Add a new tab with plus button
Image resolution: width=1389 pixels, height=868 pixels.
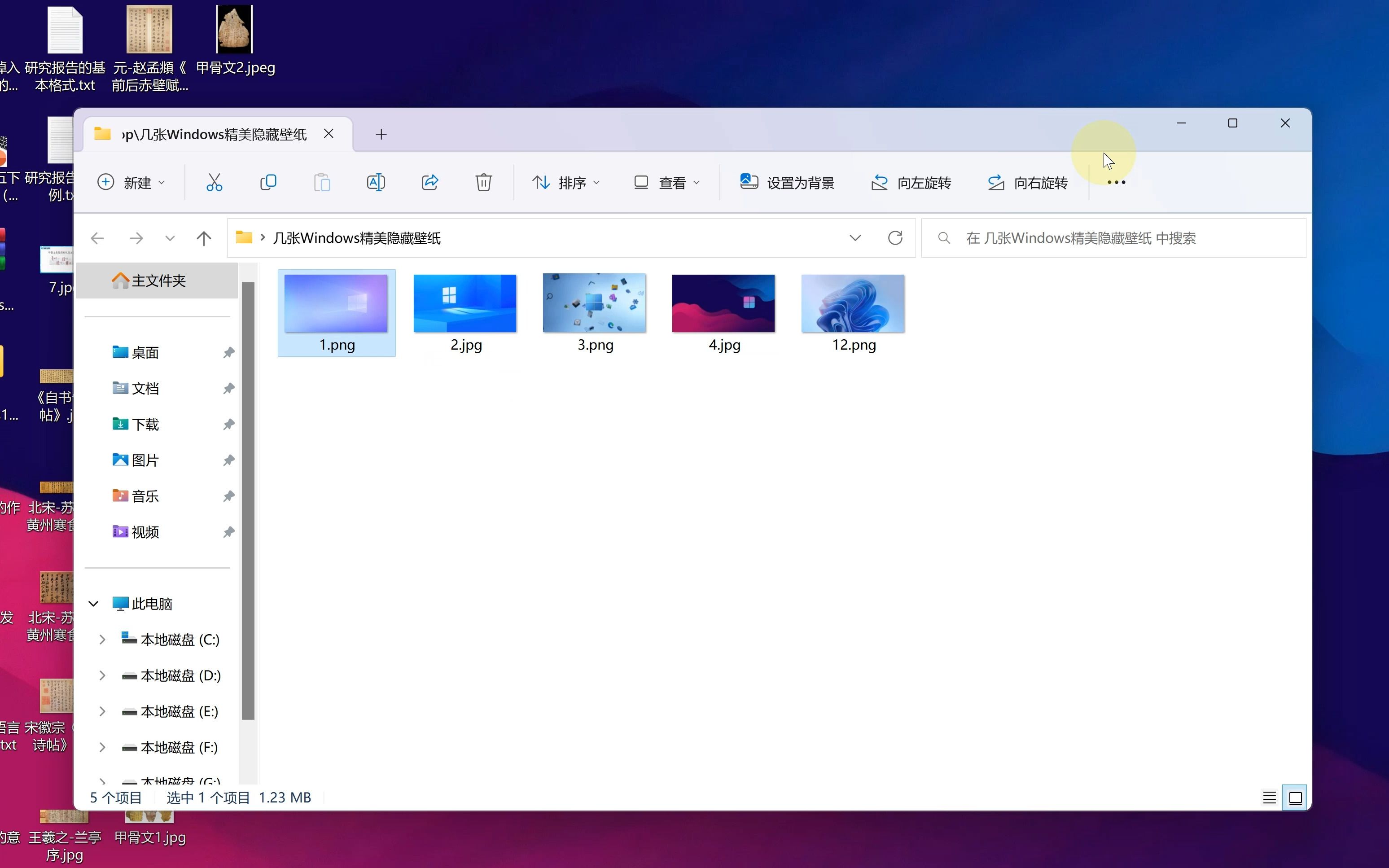(x=381, y=134)
